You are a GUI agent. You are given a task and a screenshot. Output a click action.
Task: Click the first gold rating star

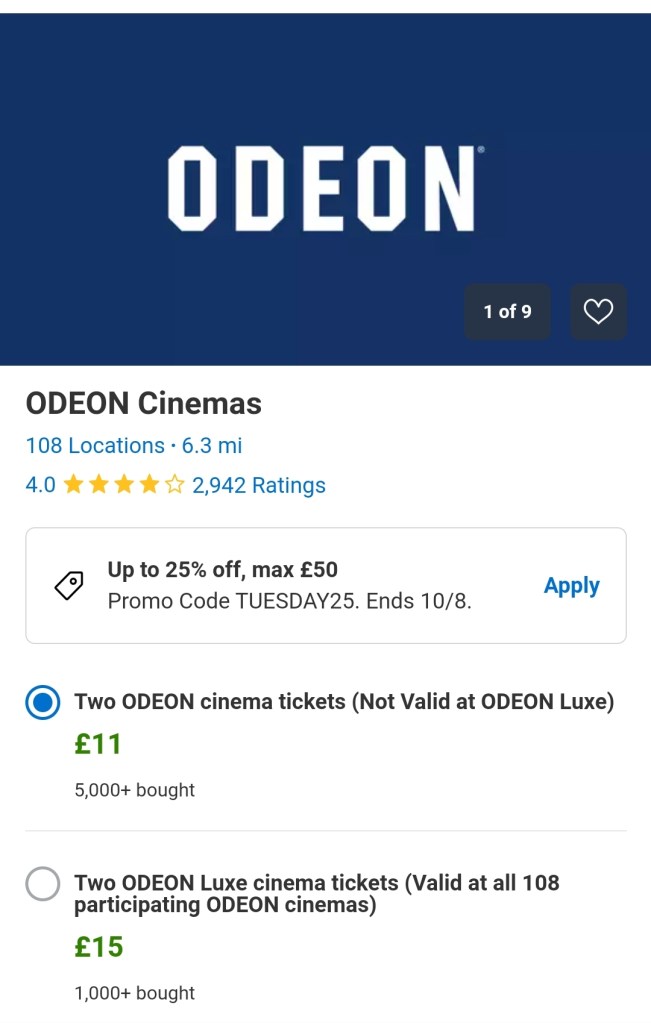tap(73, 485)
